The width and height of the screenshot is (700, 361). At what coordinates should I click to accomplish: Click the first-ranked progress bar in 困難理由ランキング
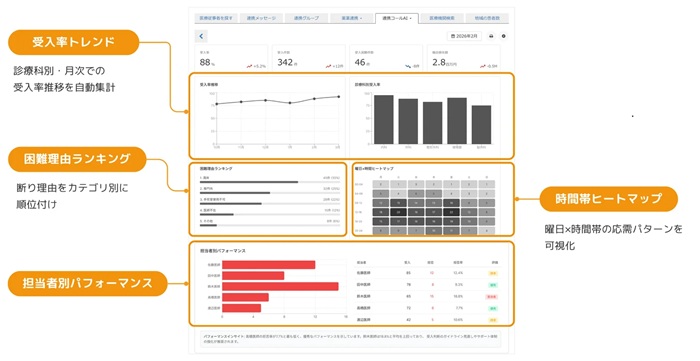[x=270, y=182]
